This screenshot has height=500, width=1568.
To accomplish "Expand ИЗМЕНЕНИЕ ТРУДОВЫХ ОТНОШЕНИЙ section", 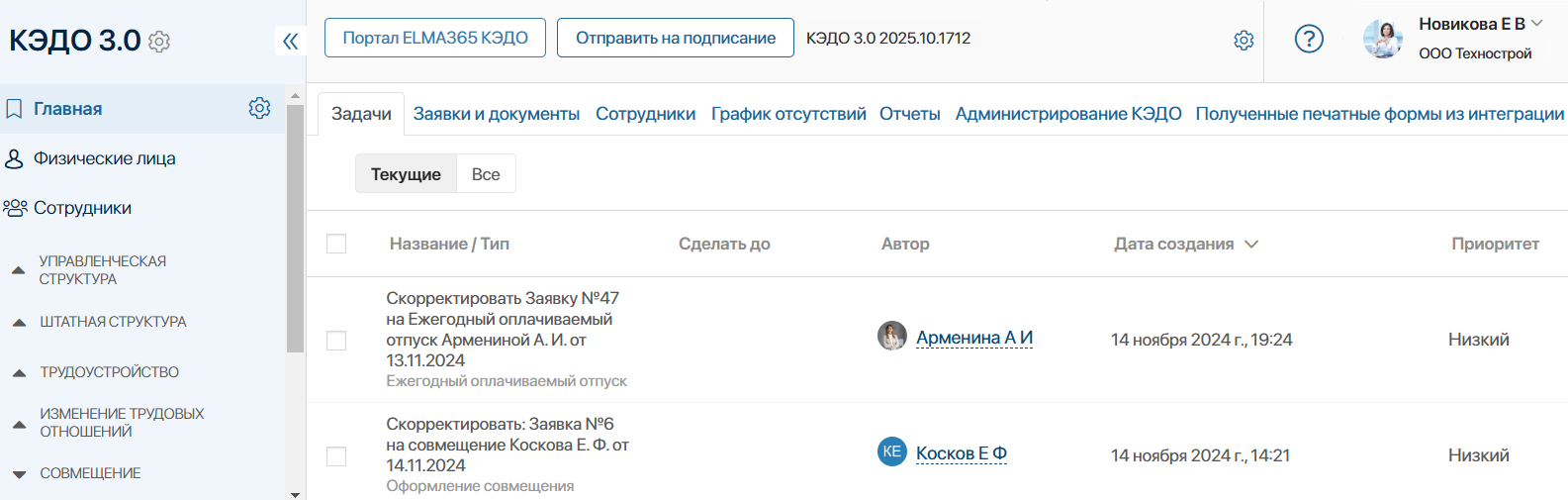I will click(x=18, y=424).
